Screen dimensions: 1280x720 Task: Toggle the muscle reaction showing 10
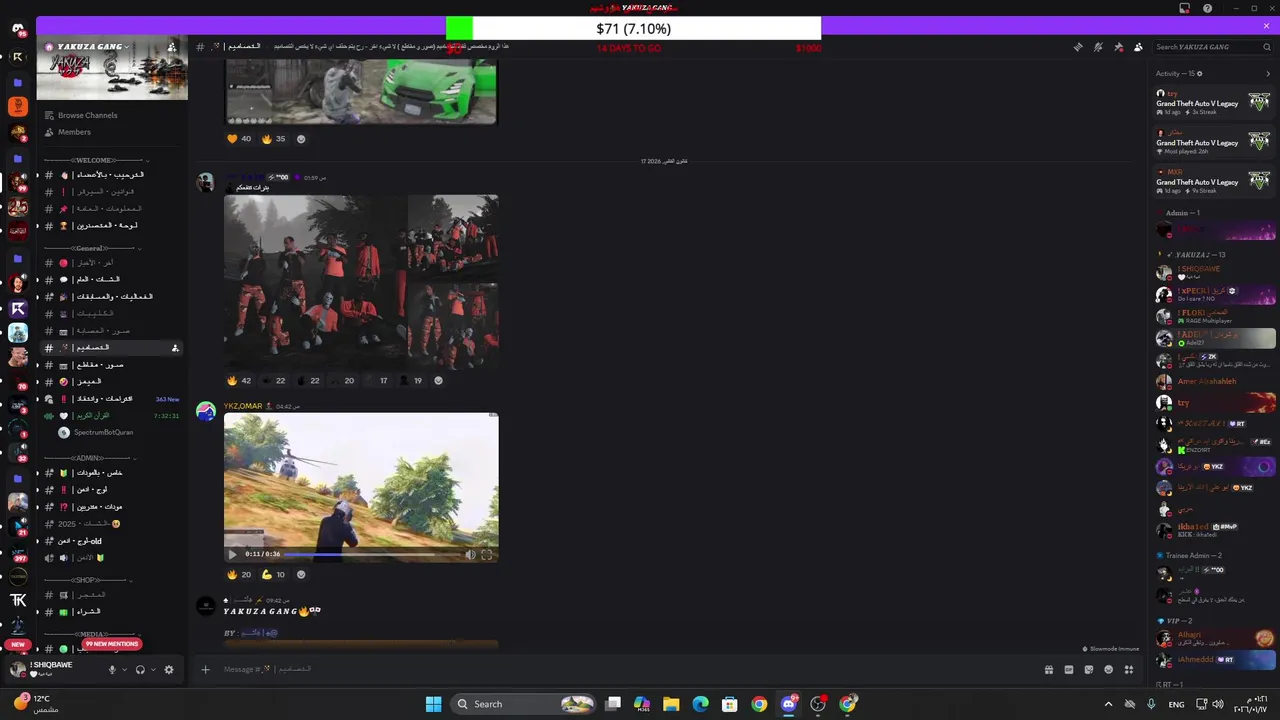click(x=273, y=575)
